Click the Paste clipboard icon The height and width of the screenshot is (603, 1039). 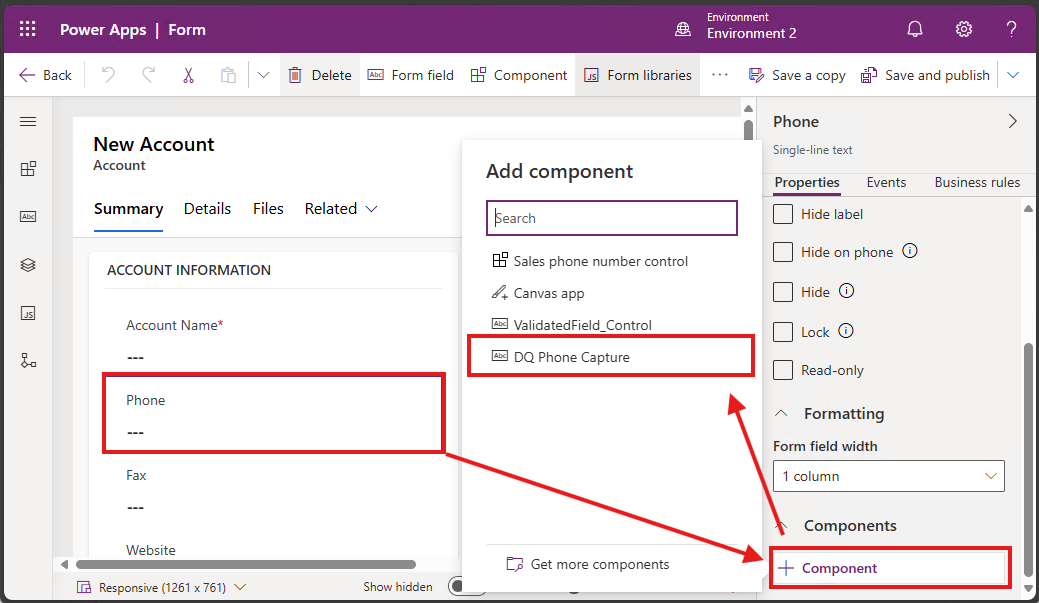pos(228,75)
